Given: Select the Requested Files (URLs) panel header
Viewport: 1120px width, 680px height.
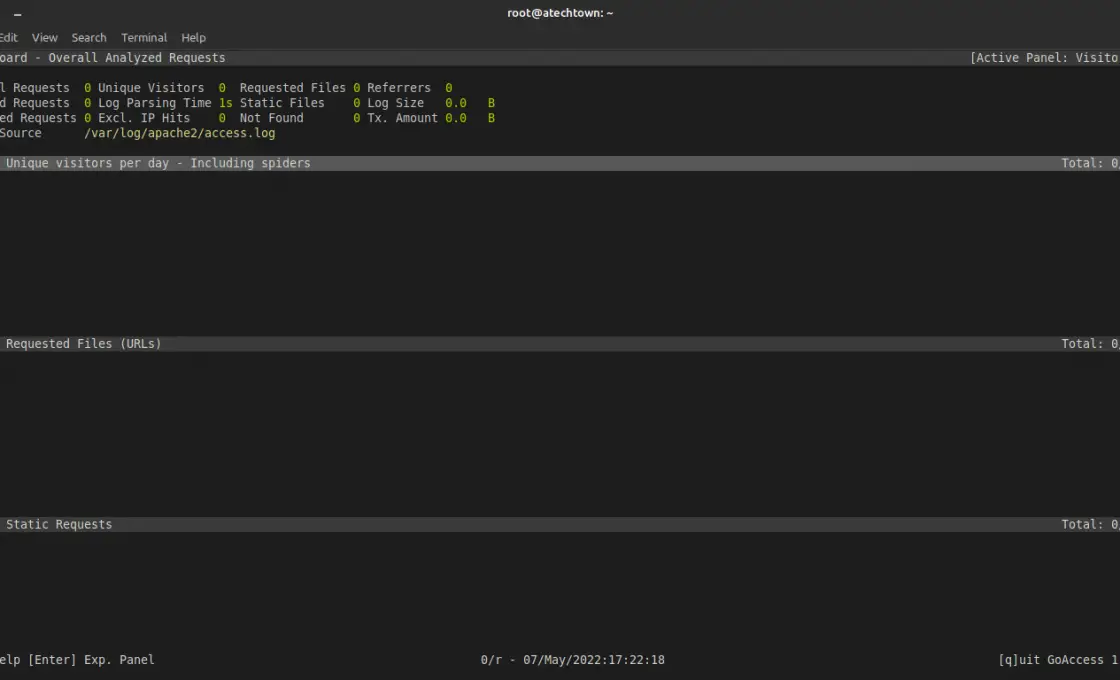Looking at the screenshot, I should coord(83,344).
